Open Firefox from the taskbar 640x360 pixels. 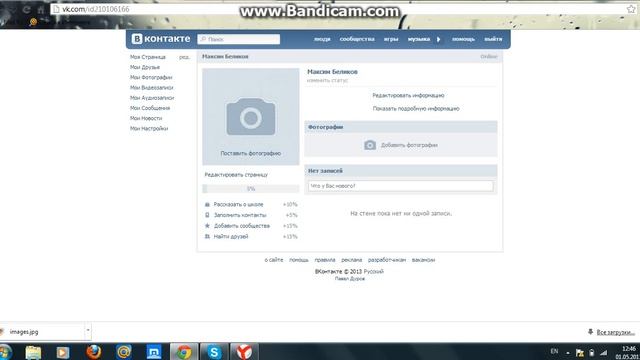pos(93,352)
